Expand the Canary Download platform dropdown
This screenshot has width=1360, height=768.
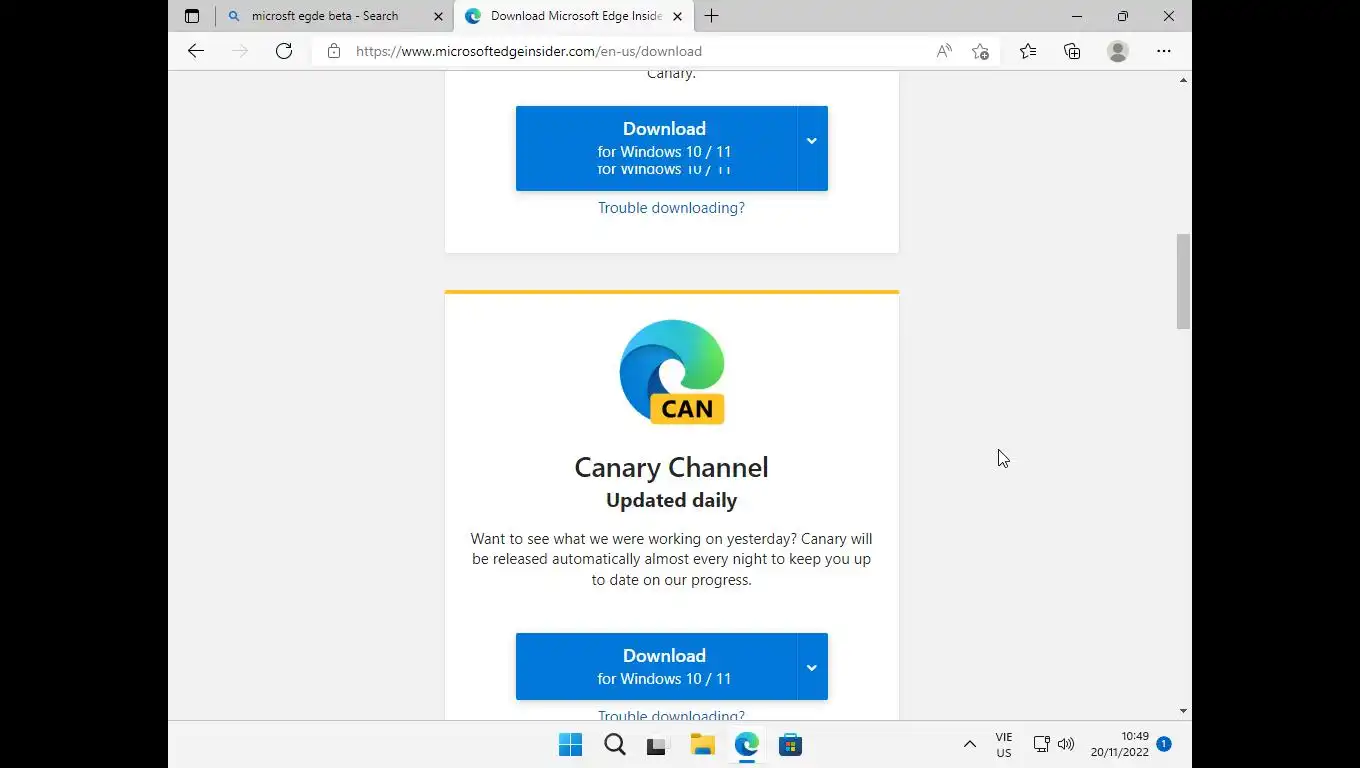pyautogui.click(x=812, y=666)
